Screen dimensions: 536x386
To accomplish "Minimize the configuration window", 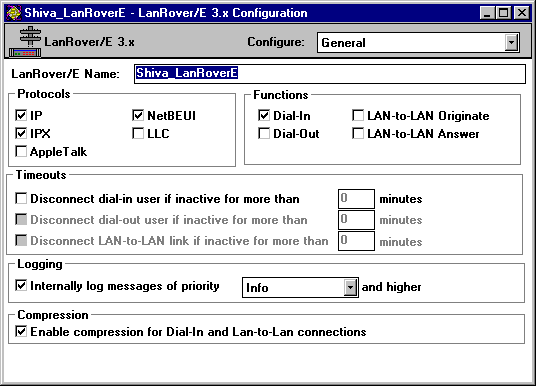I will coord(487,13).
